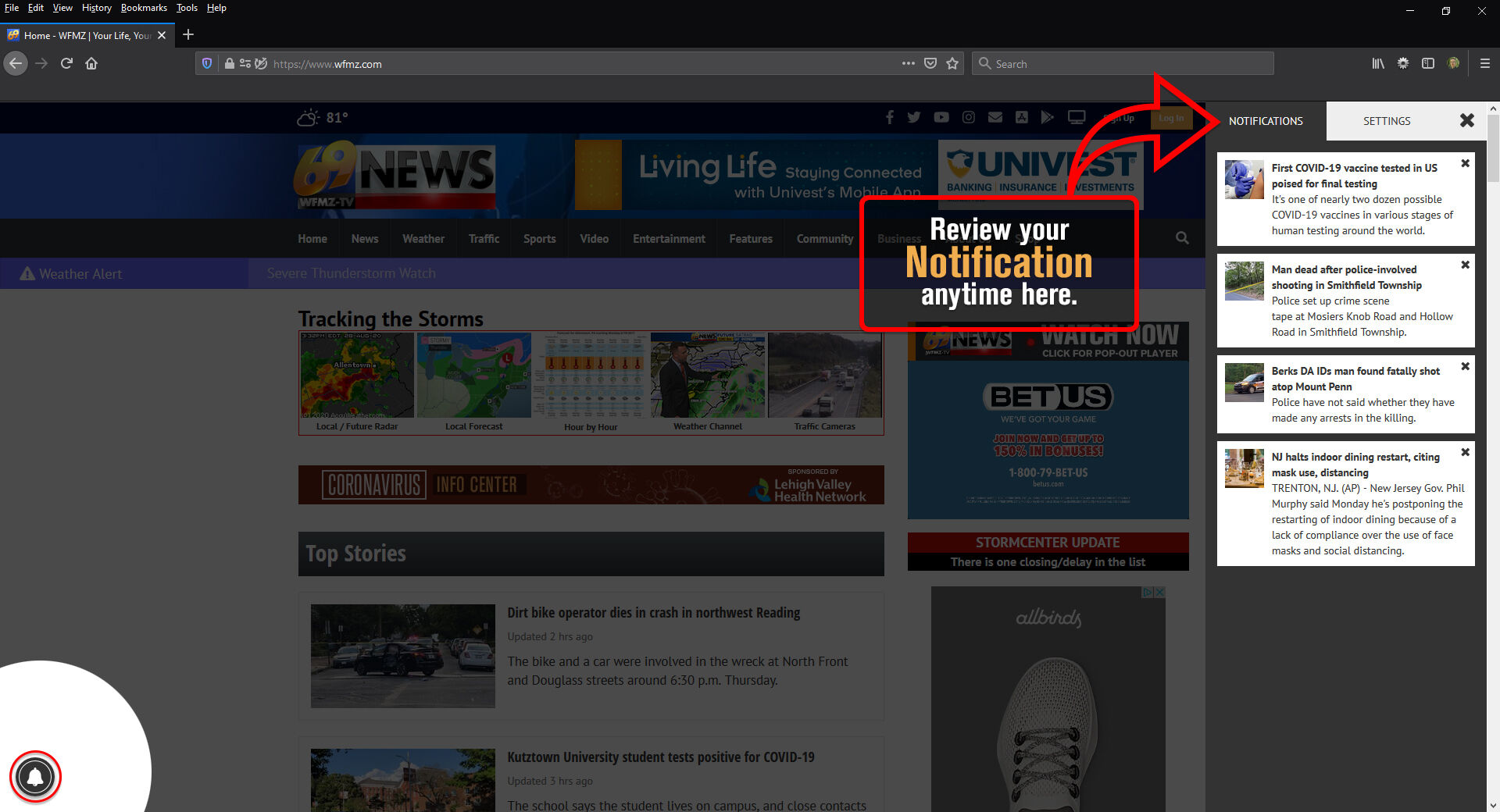The width and height of the screenshot is (1500, 812).
Task: Read the Kutztown University COVID-19 story
Action: (x=660, y=757)
